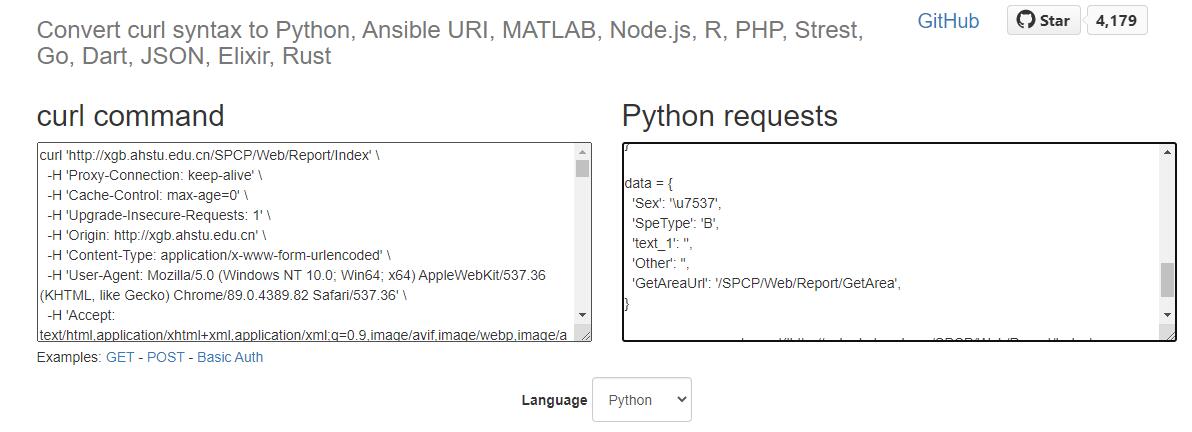The image size is (1192, 432).
Task: Click the Python output scroll down arrow
Action: coord(1167,315)
